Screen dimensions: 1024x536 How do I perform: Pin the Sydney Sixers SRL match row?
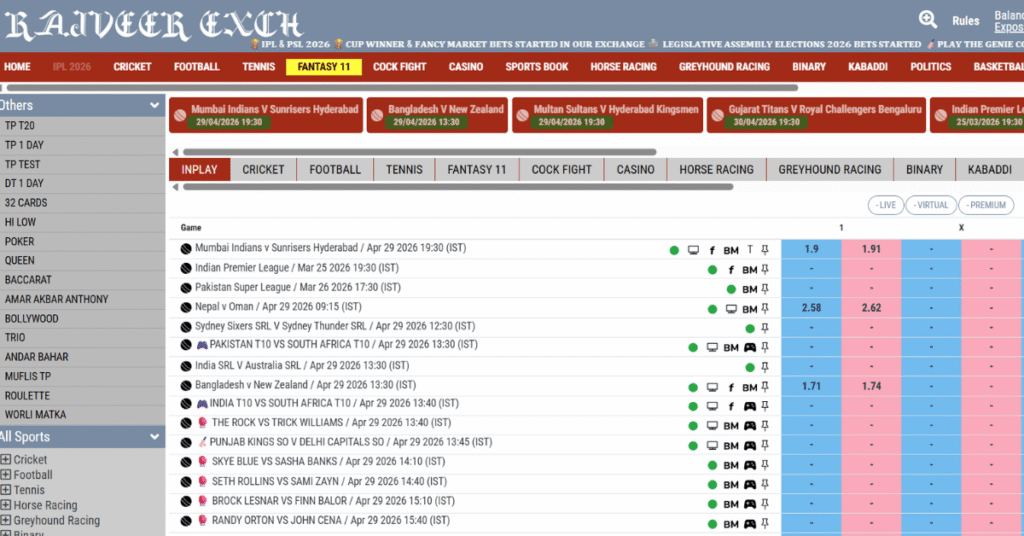point(765,328)
